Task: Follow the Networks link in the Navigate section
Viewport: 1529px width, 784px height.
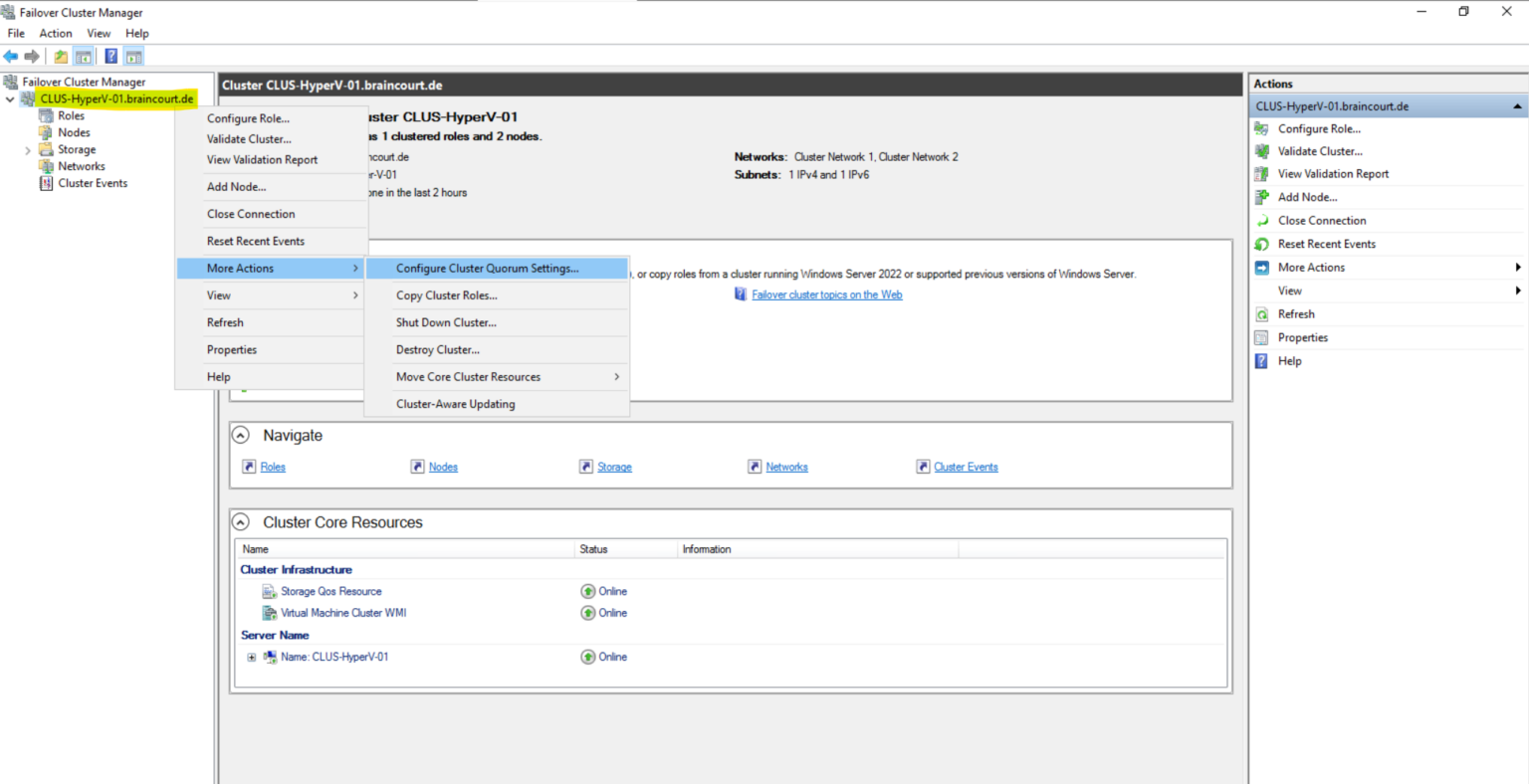Action: coord(785,466)
